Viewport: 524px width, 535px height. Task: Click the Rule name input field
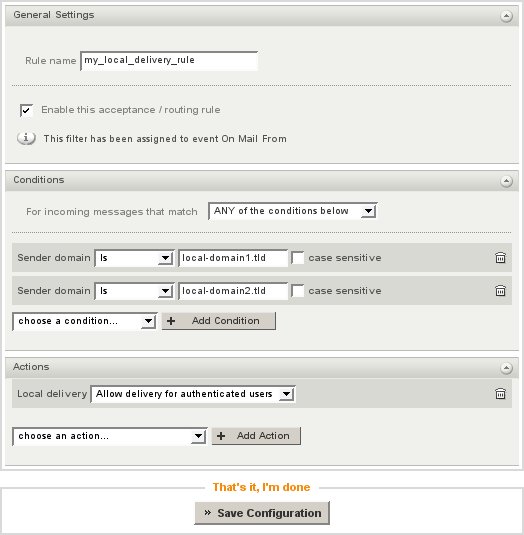click(x=169, y=61)
